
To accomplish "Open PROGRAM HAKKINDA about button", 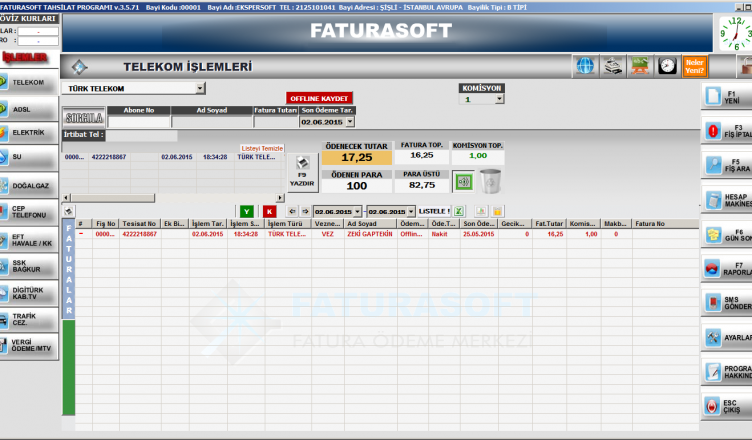I will 727,372.
